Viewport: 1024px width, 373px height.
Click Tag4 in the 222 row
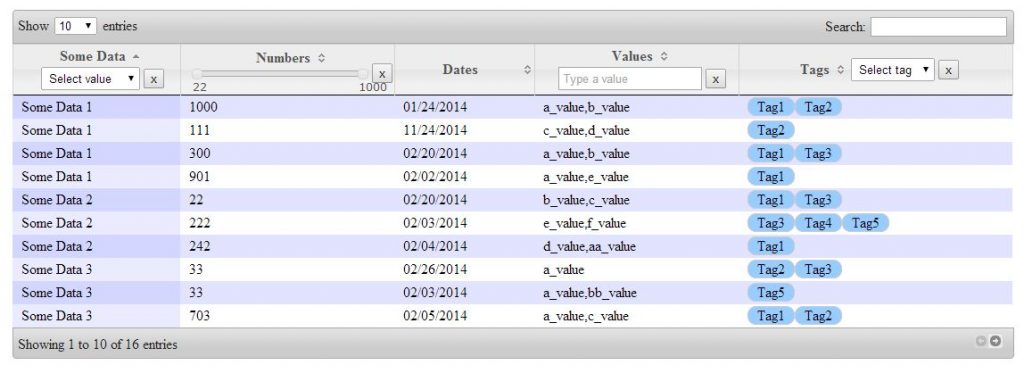point(818,223)
